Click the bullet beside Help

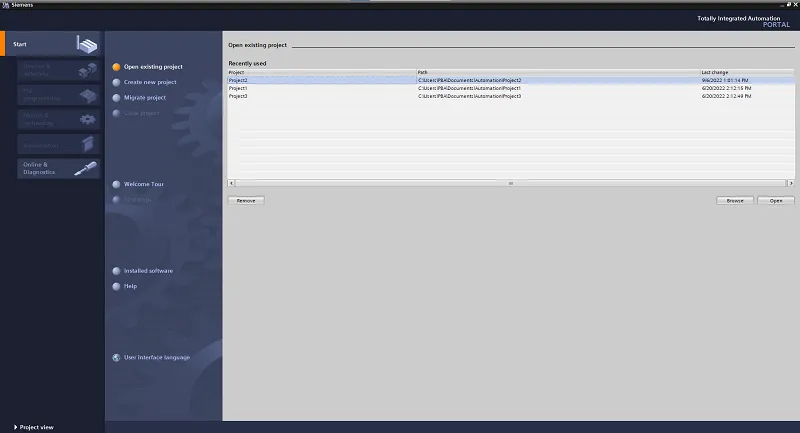[x=116, y=286]
